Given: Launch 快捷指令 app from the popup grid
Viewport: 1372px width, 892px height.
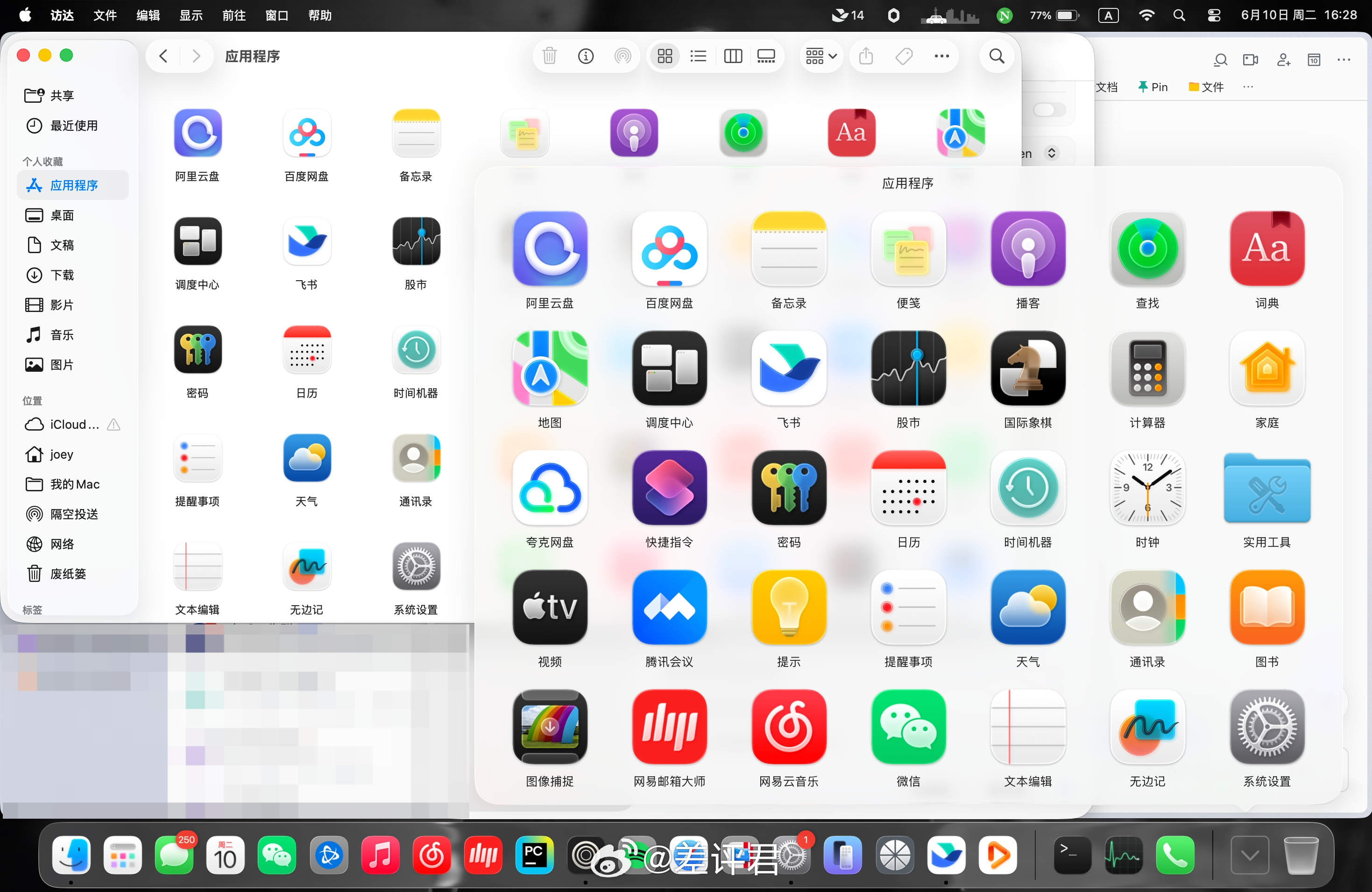Looking at the screenshot, I should point(669,488).
